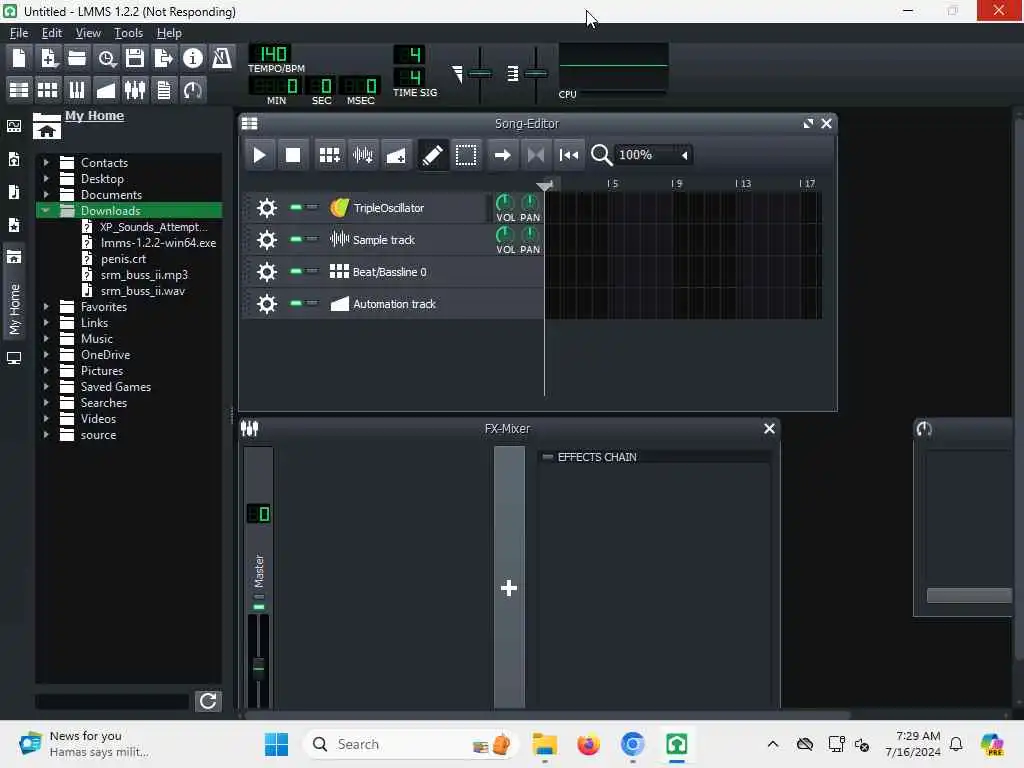Show project notes from main toolbar
This screenshot has height=768, width=1024.
(164, 90)
